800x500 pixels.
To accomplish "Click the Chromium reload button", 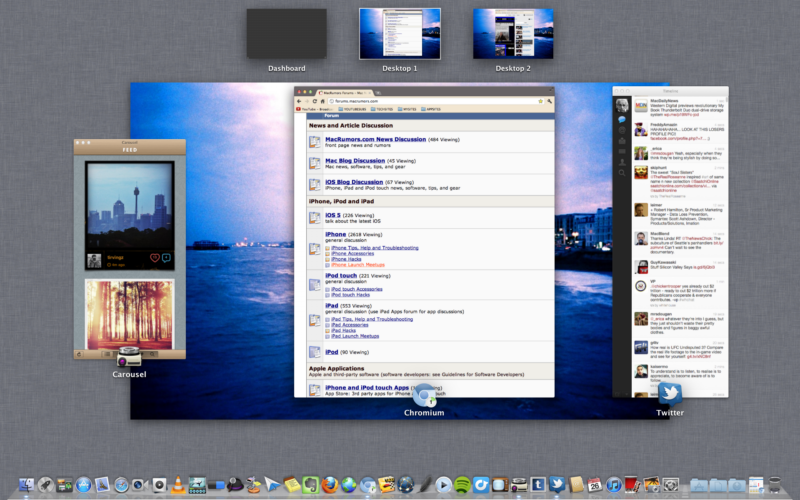I will point(315,102).
